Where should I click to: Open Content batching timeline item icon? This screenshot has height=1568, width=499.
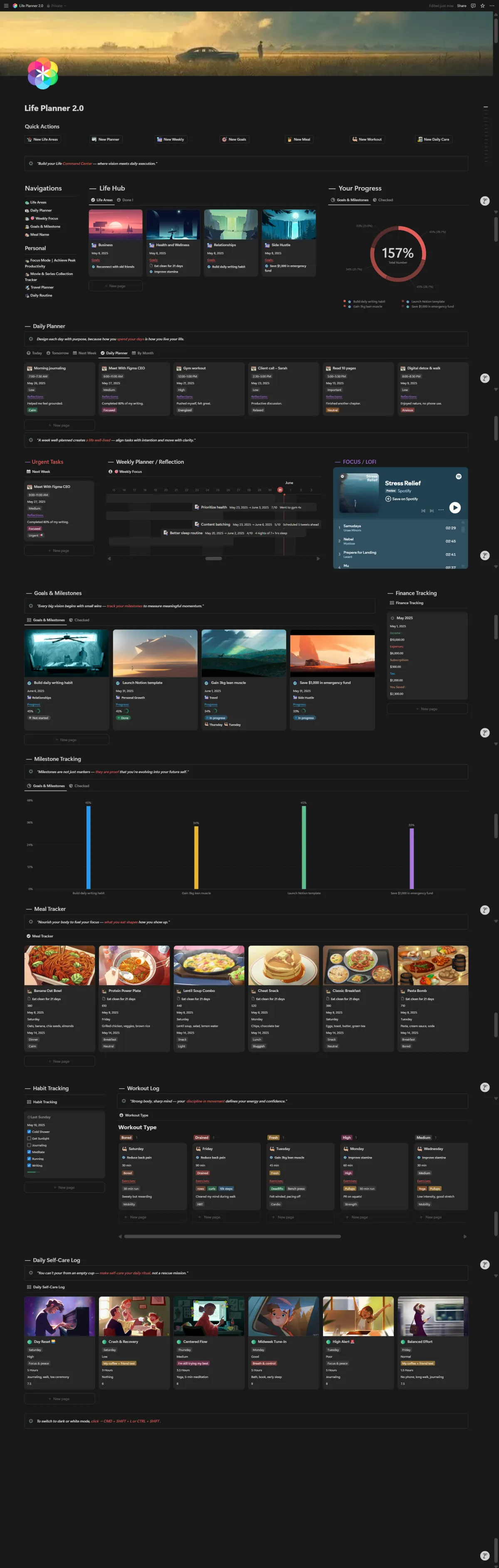coord(197,524)
